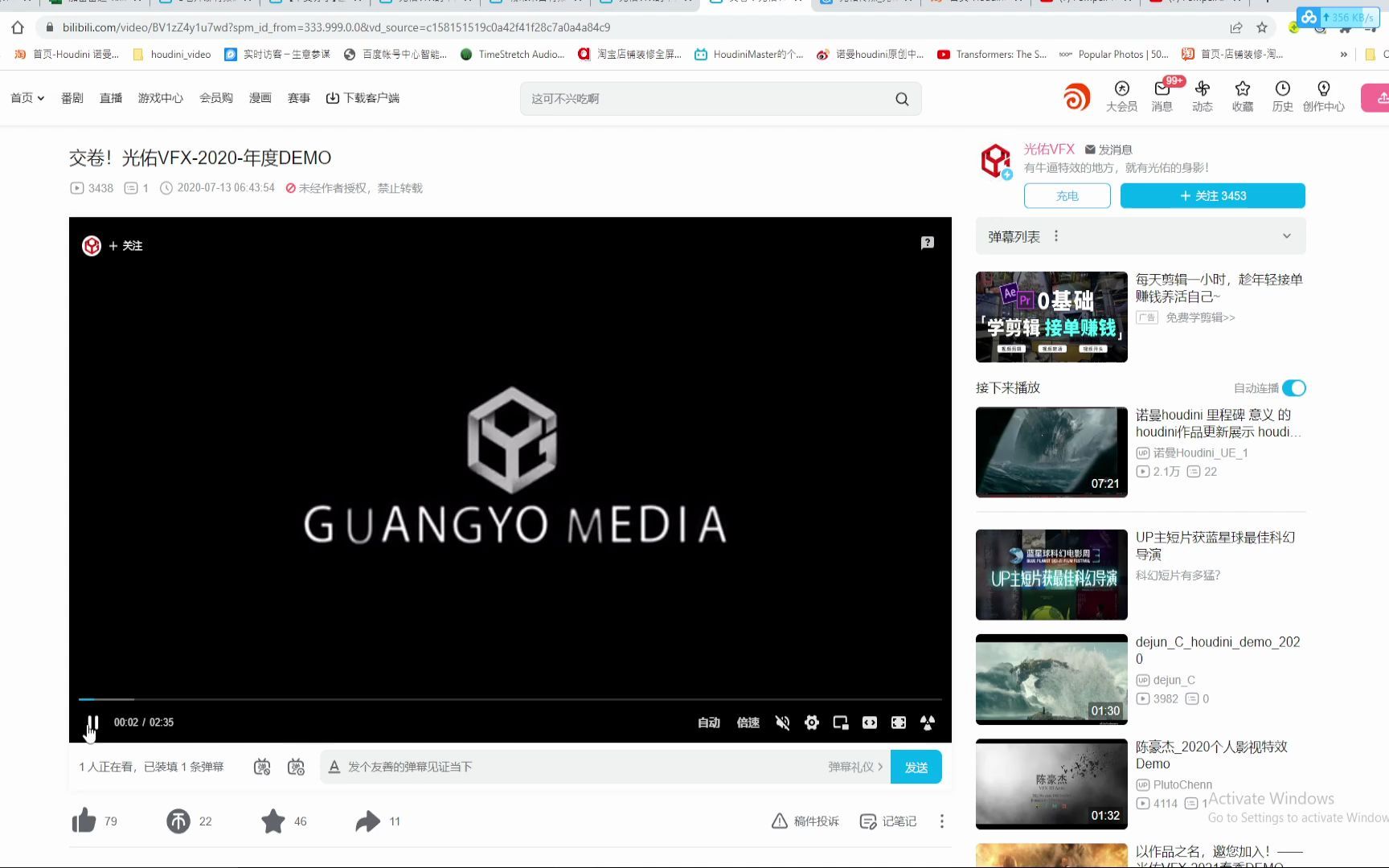The image size is (1389, 868).
Task: Open 赛事 navigation item
Action: pyautogui.click(x=299, y=98)
